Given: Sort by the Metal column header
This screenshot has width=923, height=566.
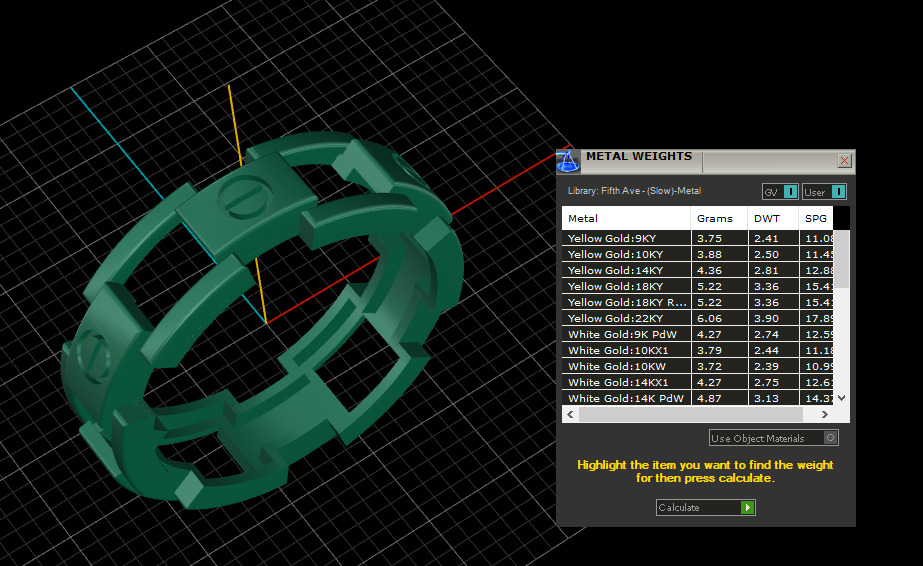Looking at the screenshot, I should (626, 218).
